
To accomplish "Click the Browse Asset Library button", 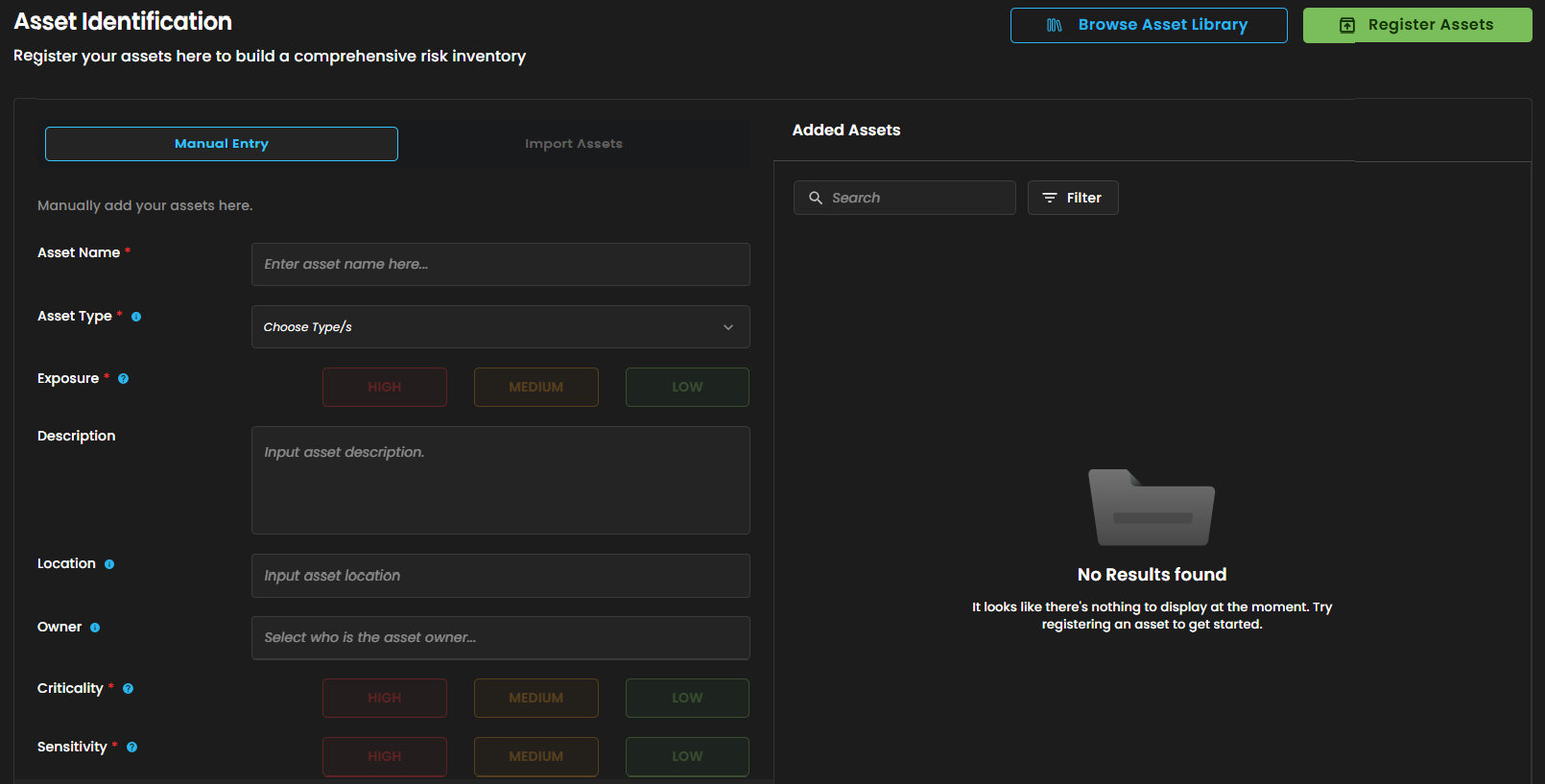I will [1148, 25].
